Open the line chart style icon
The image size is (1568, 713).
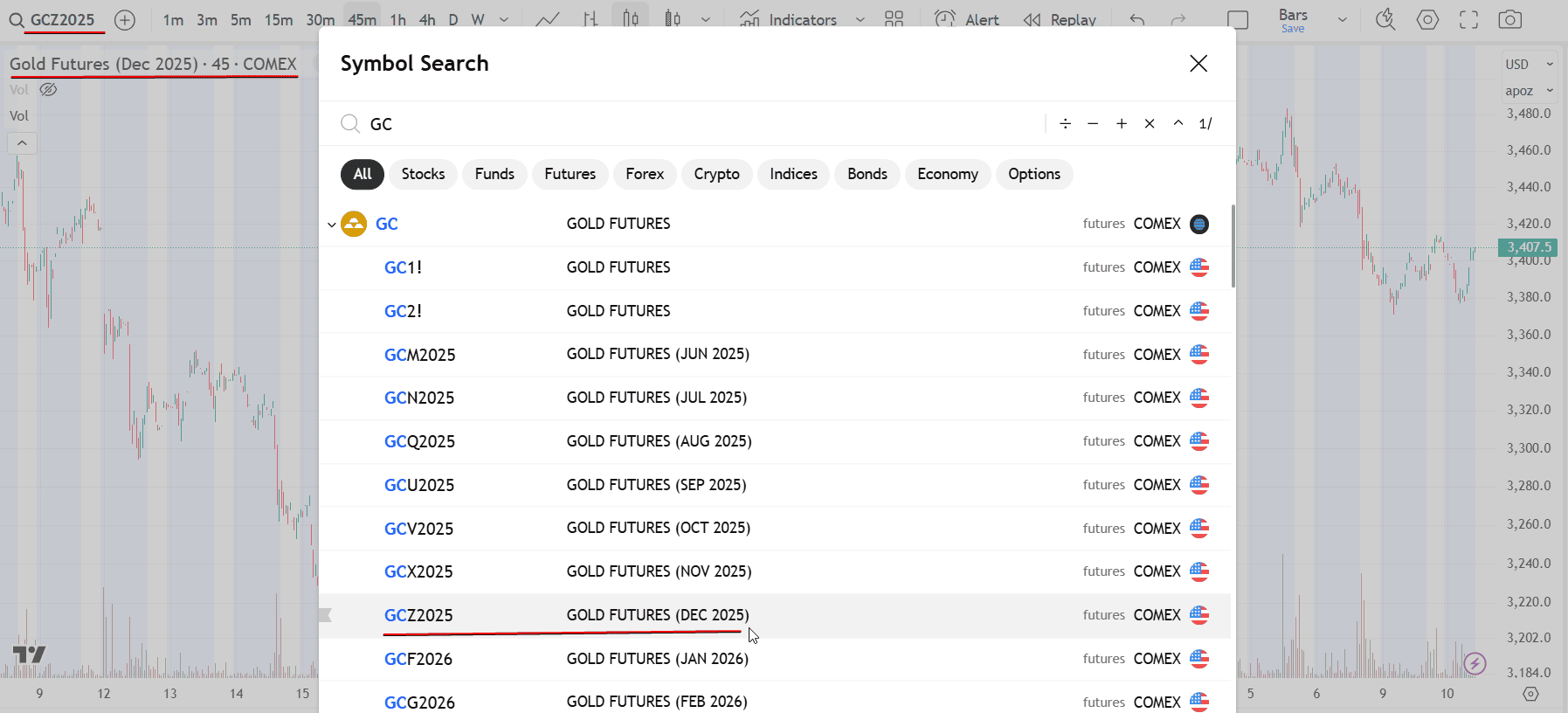pyautogui.click(x=548, y=19)
